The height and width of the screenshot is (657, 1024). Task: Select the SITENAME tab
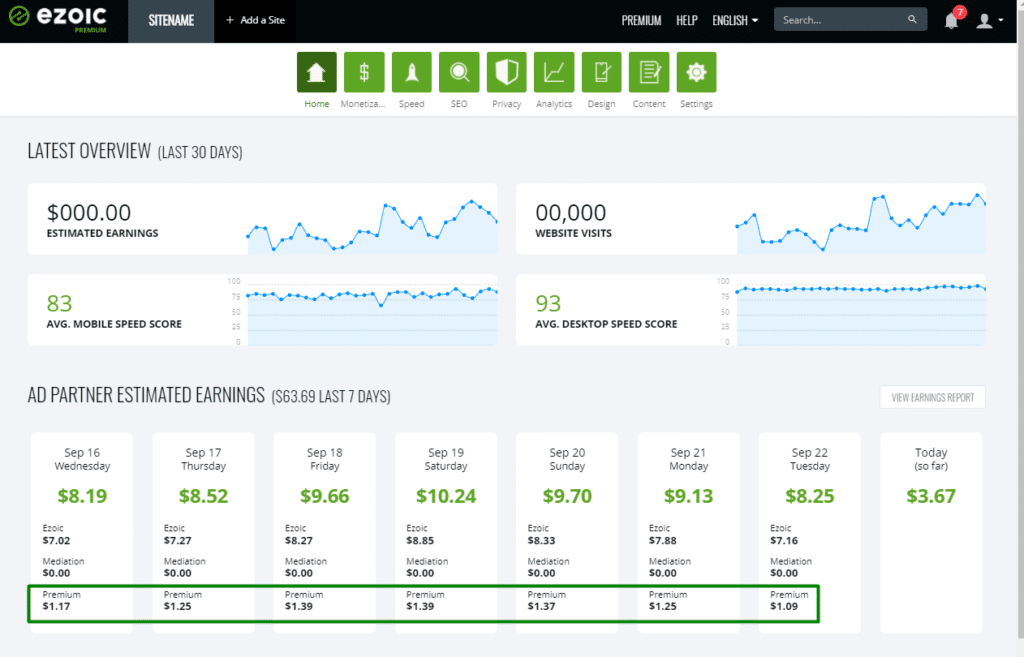click(x=171, y=20)
